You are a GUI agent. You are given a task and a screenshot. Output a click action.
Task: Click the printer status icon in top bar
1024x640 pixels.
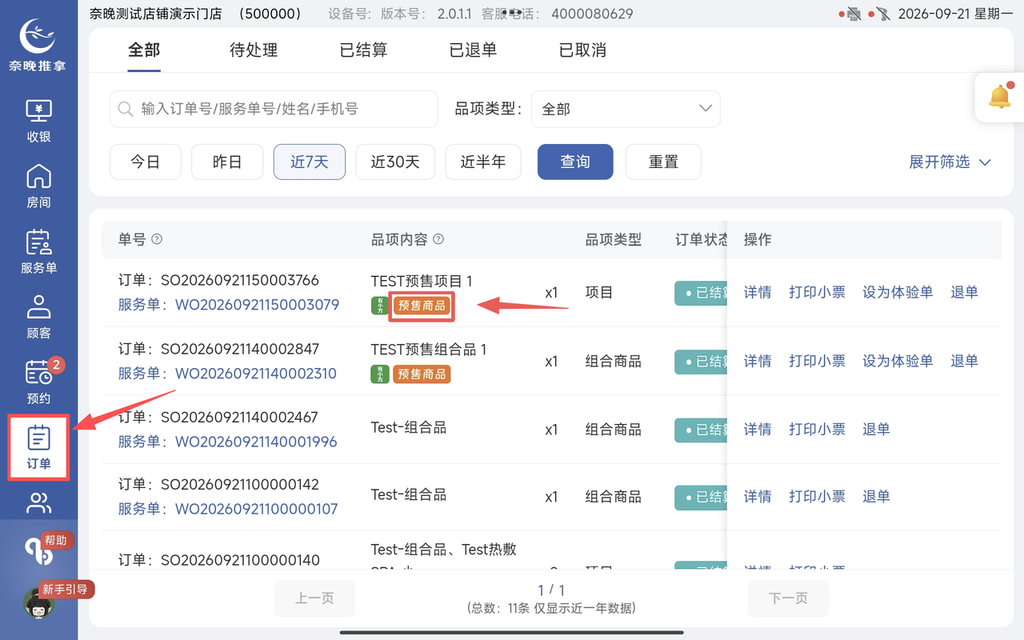click(x=854, y=14)
